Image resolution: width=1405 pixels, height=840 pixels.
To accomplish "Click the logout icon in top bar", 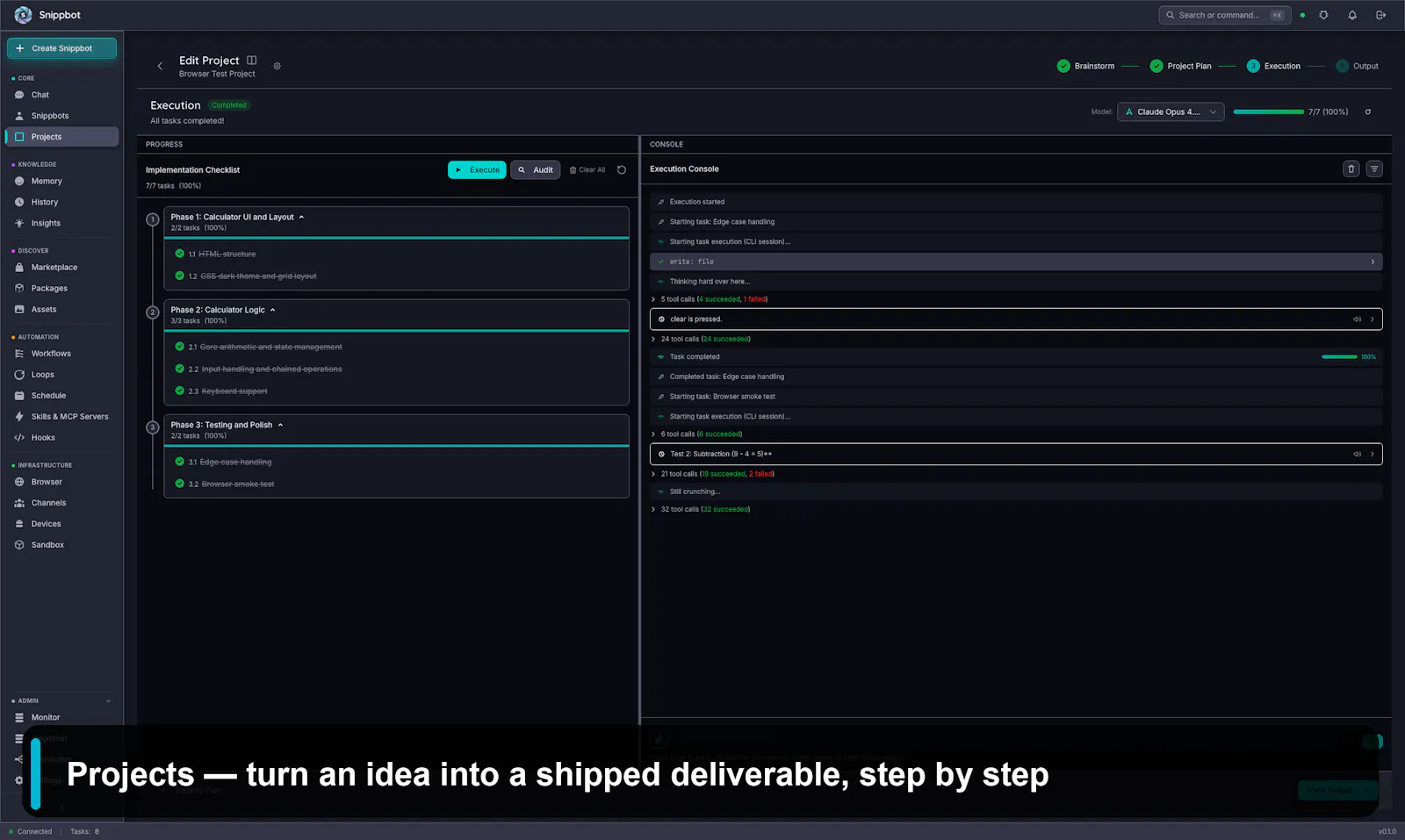I will coord(1380,15).
